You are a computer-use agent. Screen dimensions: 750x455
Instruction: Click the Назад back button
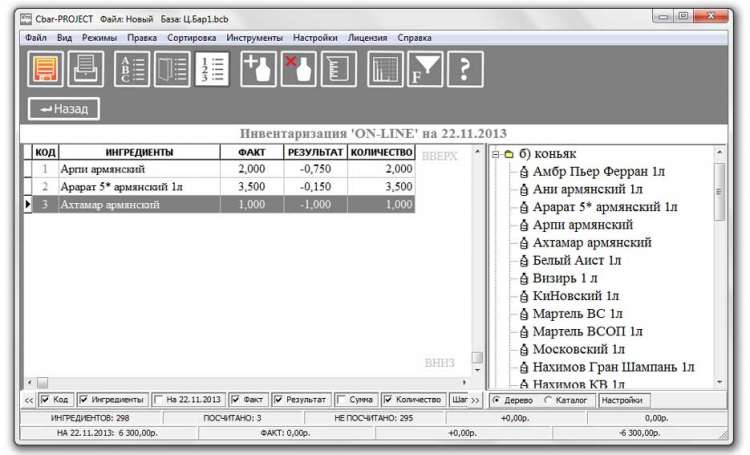(64, 109)
